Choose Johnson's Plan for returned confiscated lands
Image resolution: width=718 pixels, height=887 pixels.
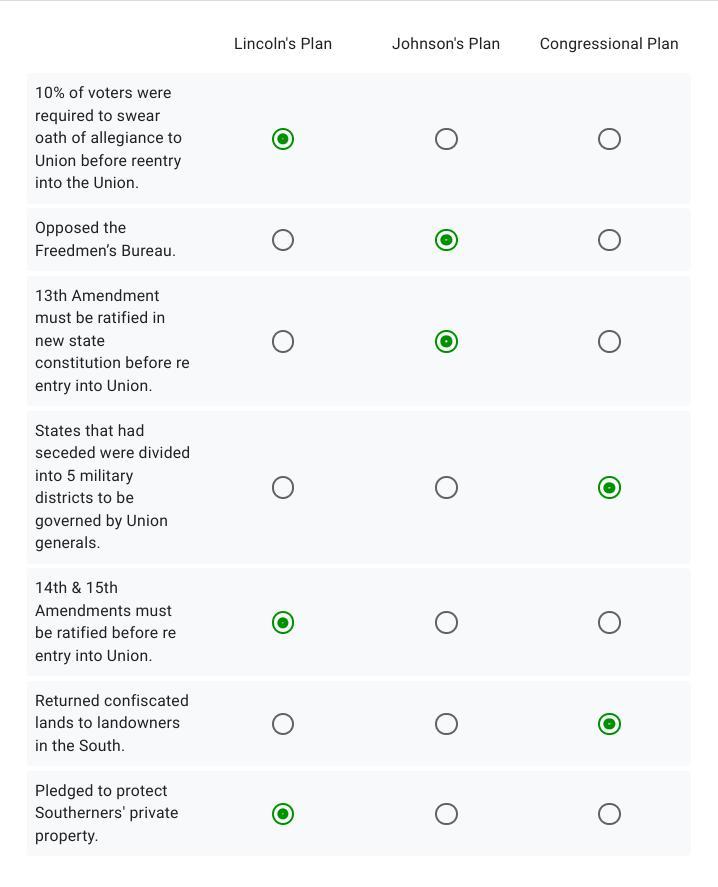tap(446, 724)
